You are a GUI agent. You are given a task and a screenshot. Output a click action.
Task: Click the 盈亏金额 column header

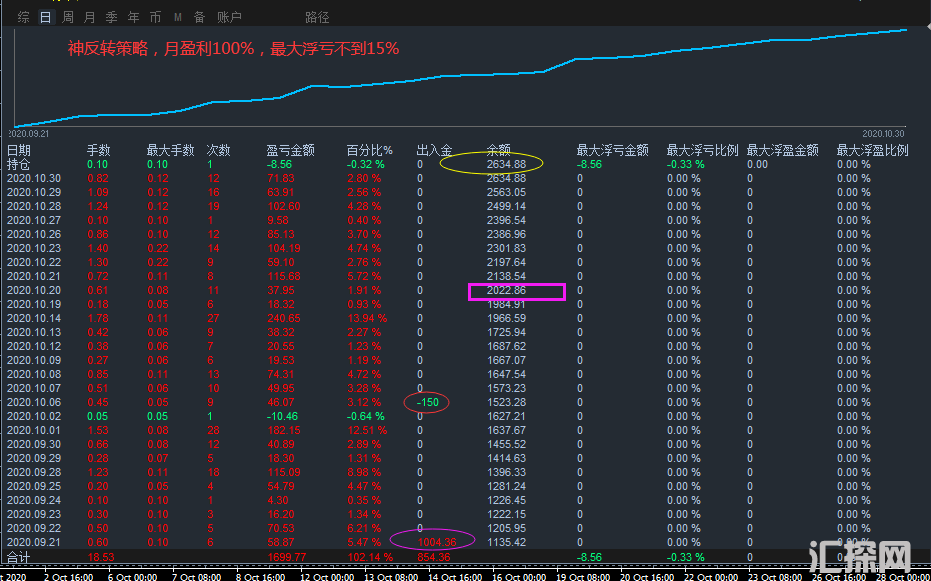[x=290, y=150]
